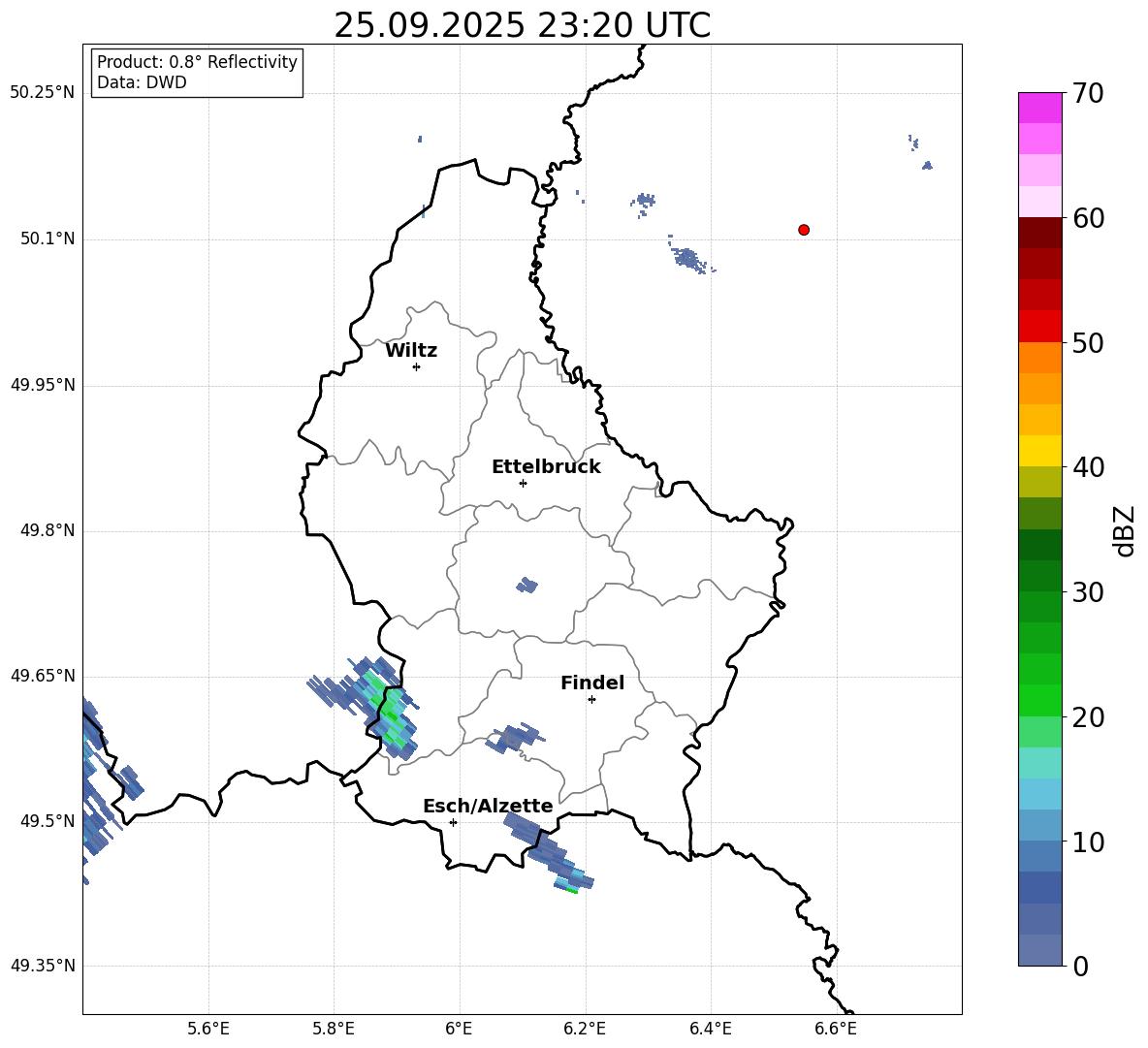Click the title 25.09.2025 23:20 UTC
Image resolution: width=1148 pixels, height=1048 pixels.
pos(522,25)
